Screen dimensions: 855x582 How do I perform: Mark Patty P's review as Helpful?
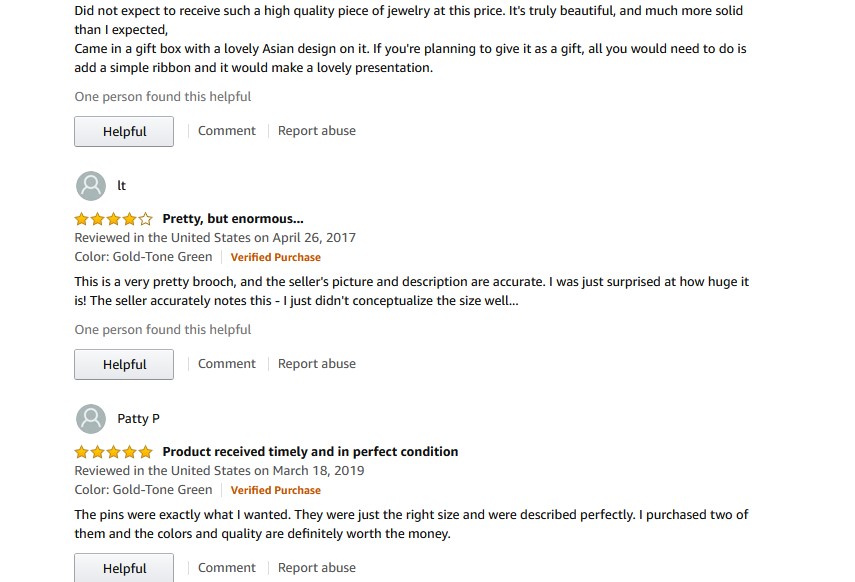(124, 568)
